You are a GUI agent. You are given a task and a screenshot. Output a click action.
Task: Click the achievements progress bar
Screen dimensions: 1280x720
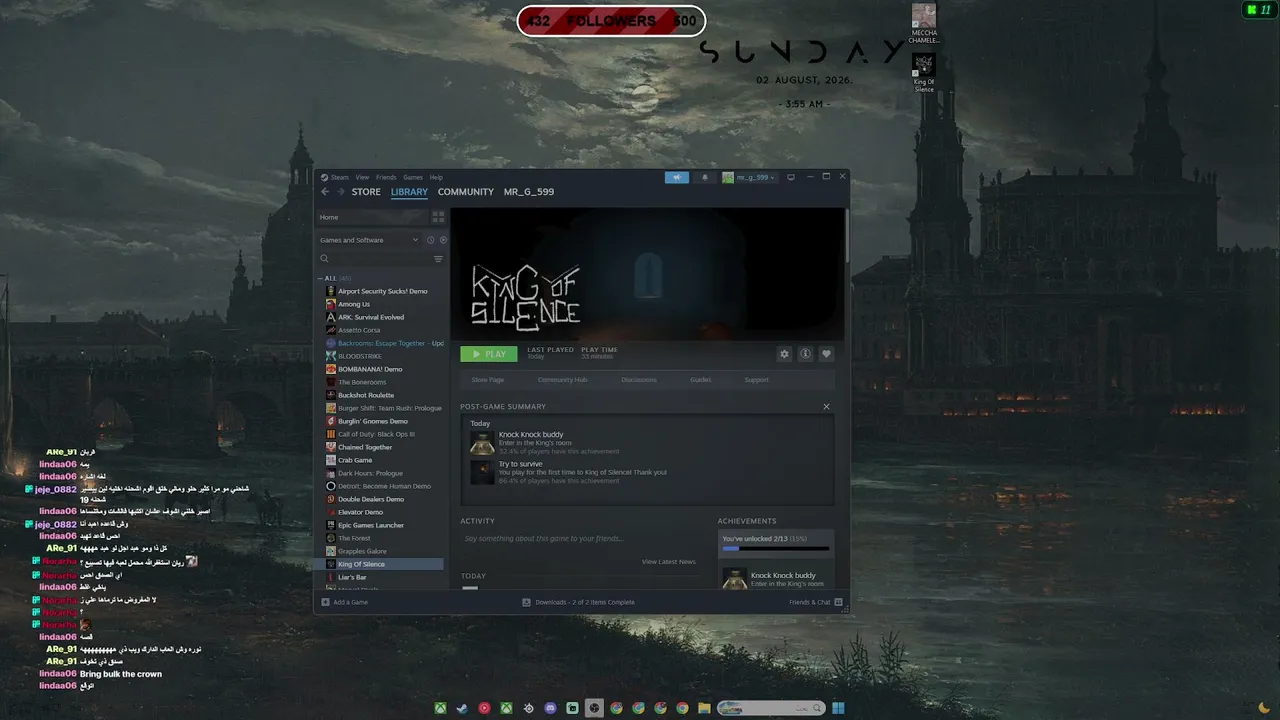click(776, 549)
